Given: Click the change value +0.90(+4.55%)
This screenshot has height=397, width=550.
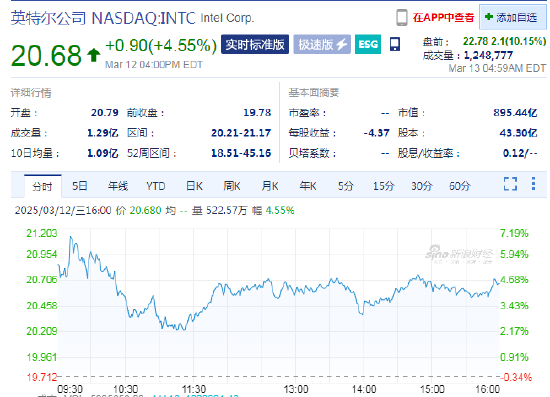Looking at the screenshot, I should pyautogui.click(x=161, y=46).
